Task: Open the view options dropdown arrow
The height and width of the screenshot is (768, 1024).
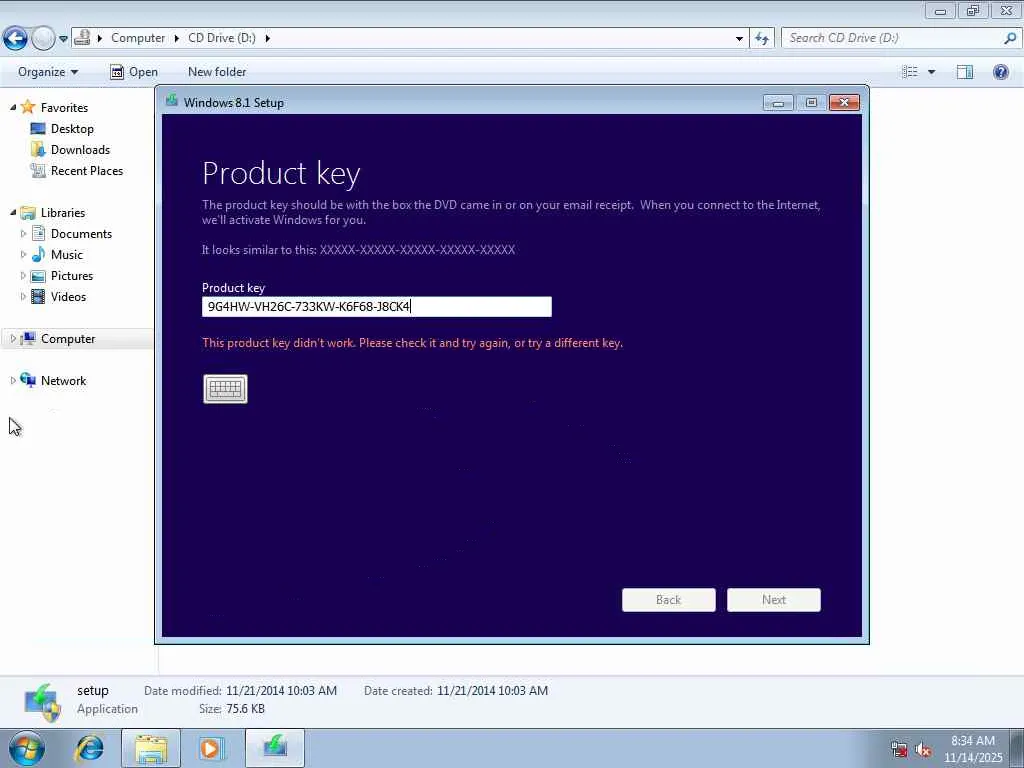Action: (931, 72)
